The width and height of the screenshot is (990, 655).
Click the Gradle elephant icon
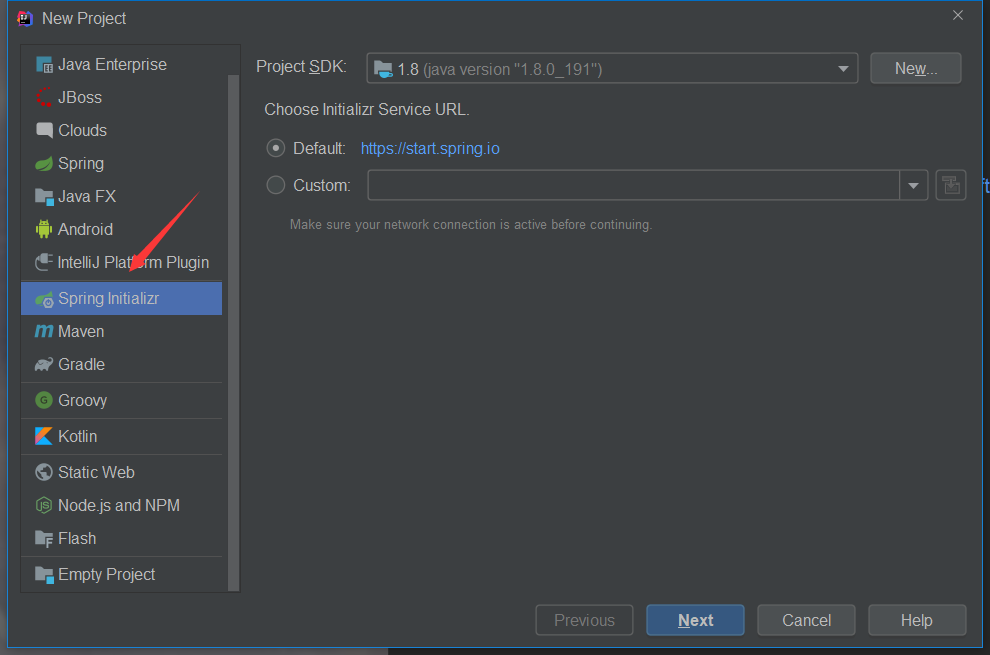point(44,364)
